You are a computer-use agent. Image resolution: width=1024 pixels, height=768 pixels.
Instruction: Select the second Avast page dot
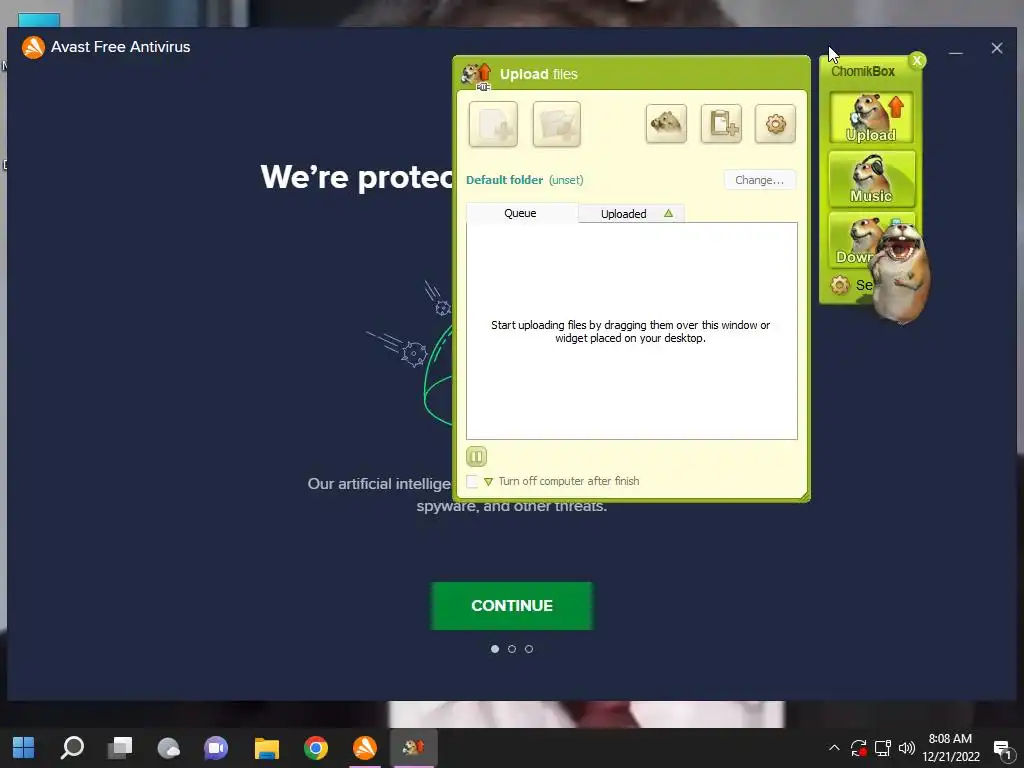512,649
